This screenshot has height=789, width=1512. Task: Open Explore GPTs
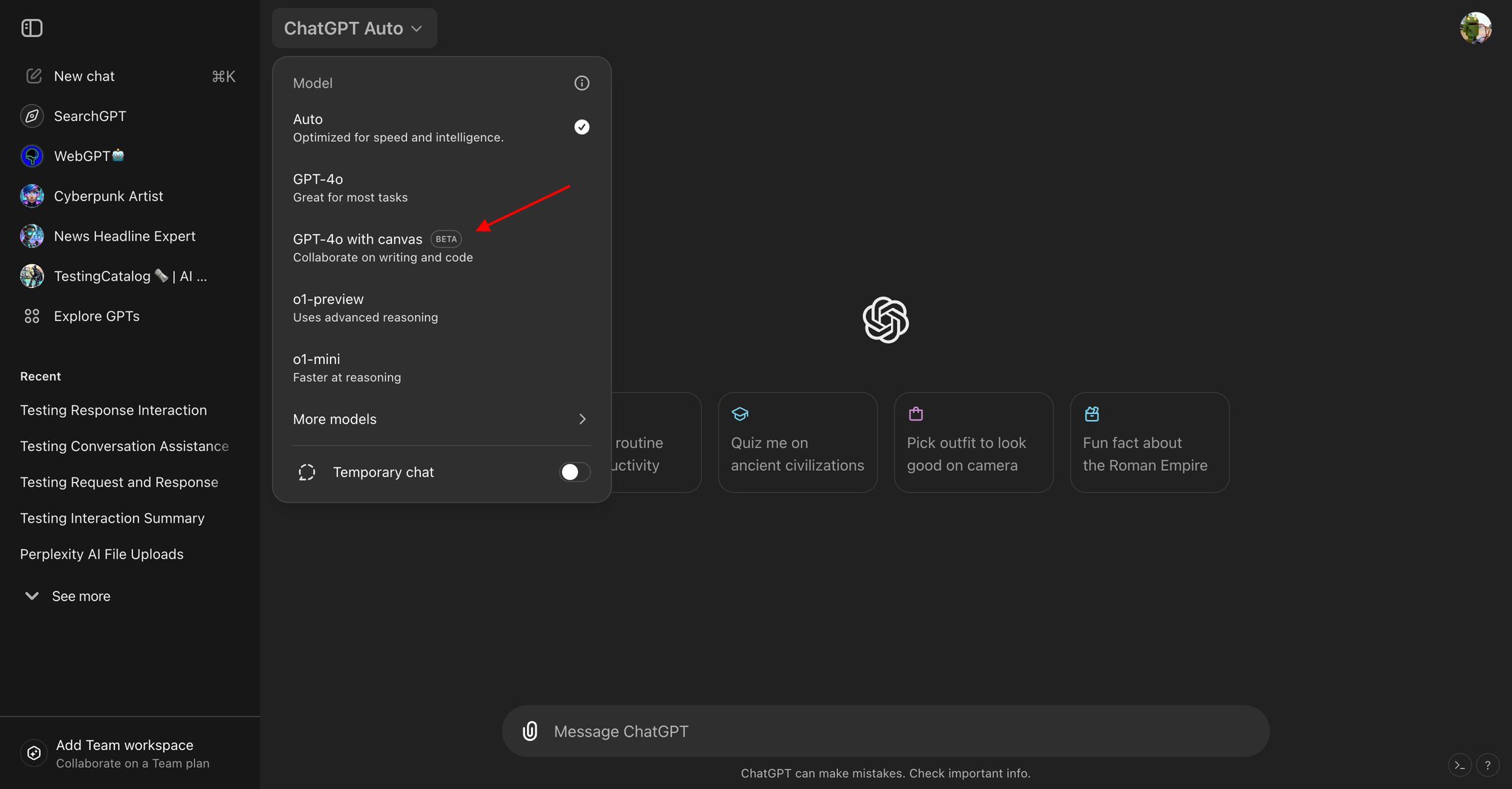(x=130, y=316)
